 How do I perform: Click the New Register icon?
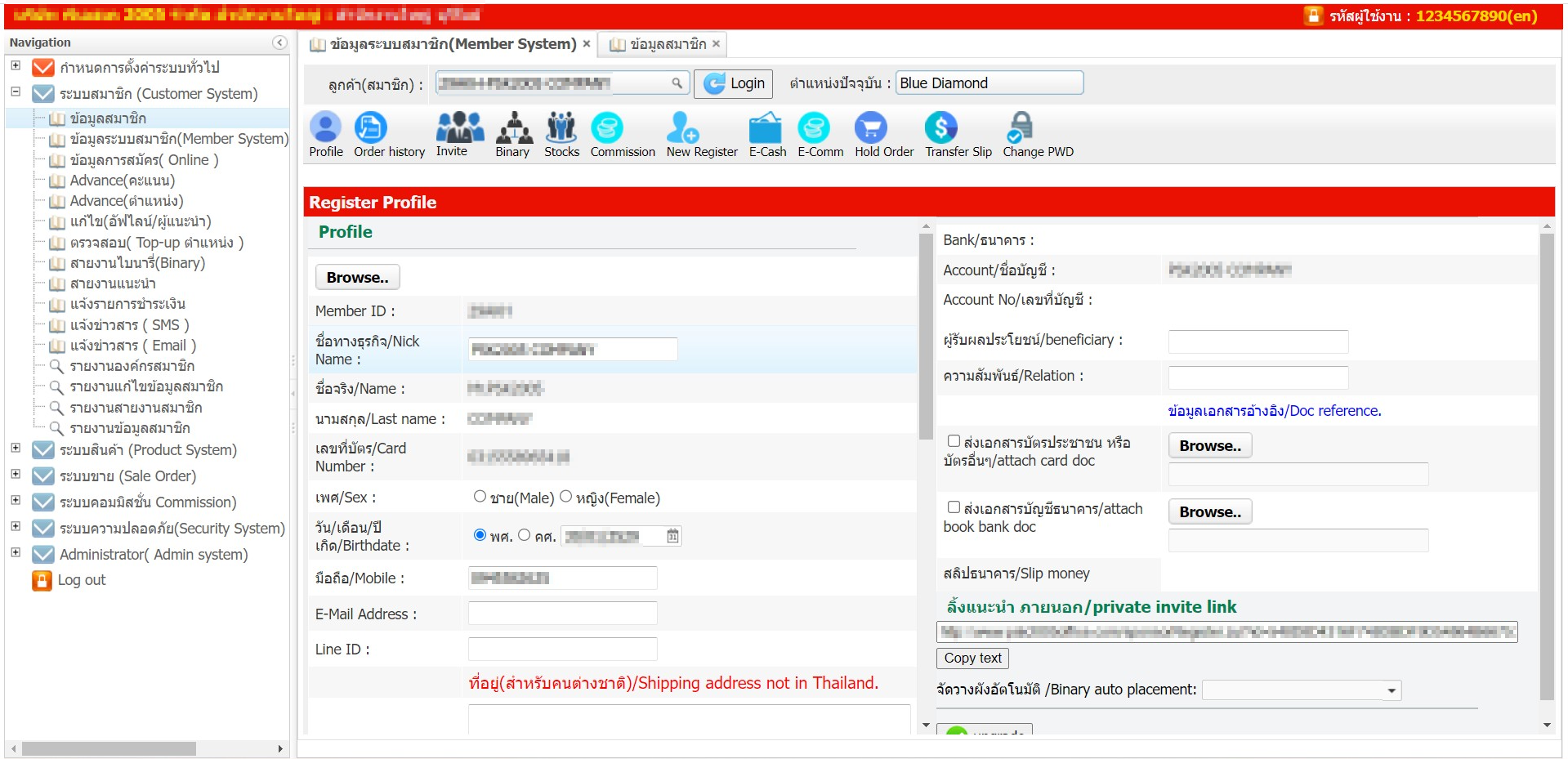tap(682, 128)
